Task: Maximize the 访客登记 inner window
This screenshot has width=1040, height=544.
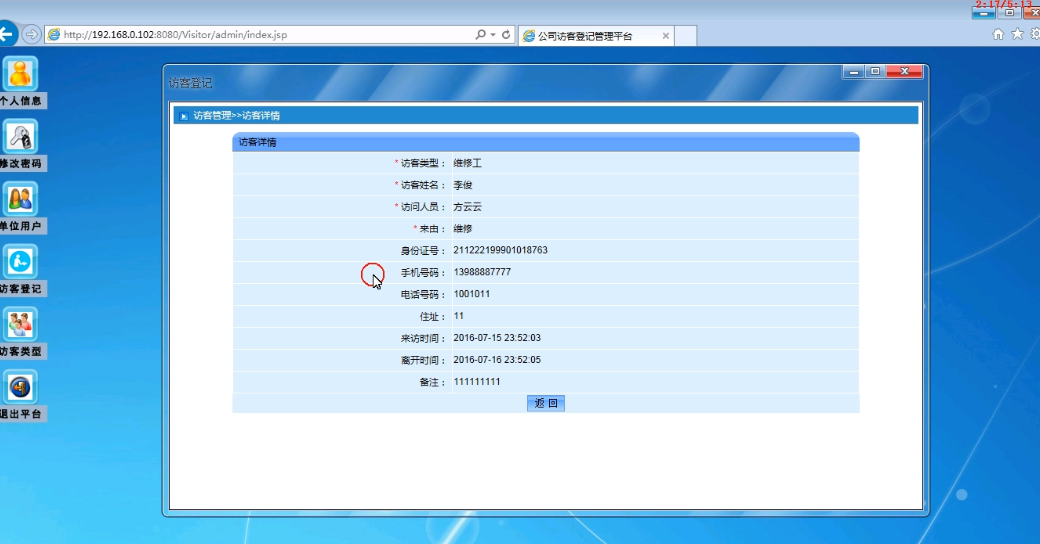Action: tap(875, 72)
